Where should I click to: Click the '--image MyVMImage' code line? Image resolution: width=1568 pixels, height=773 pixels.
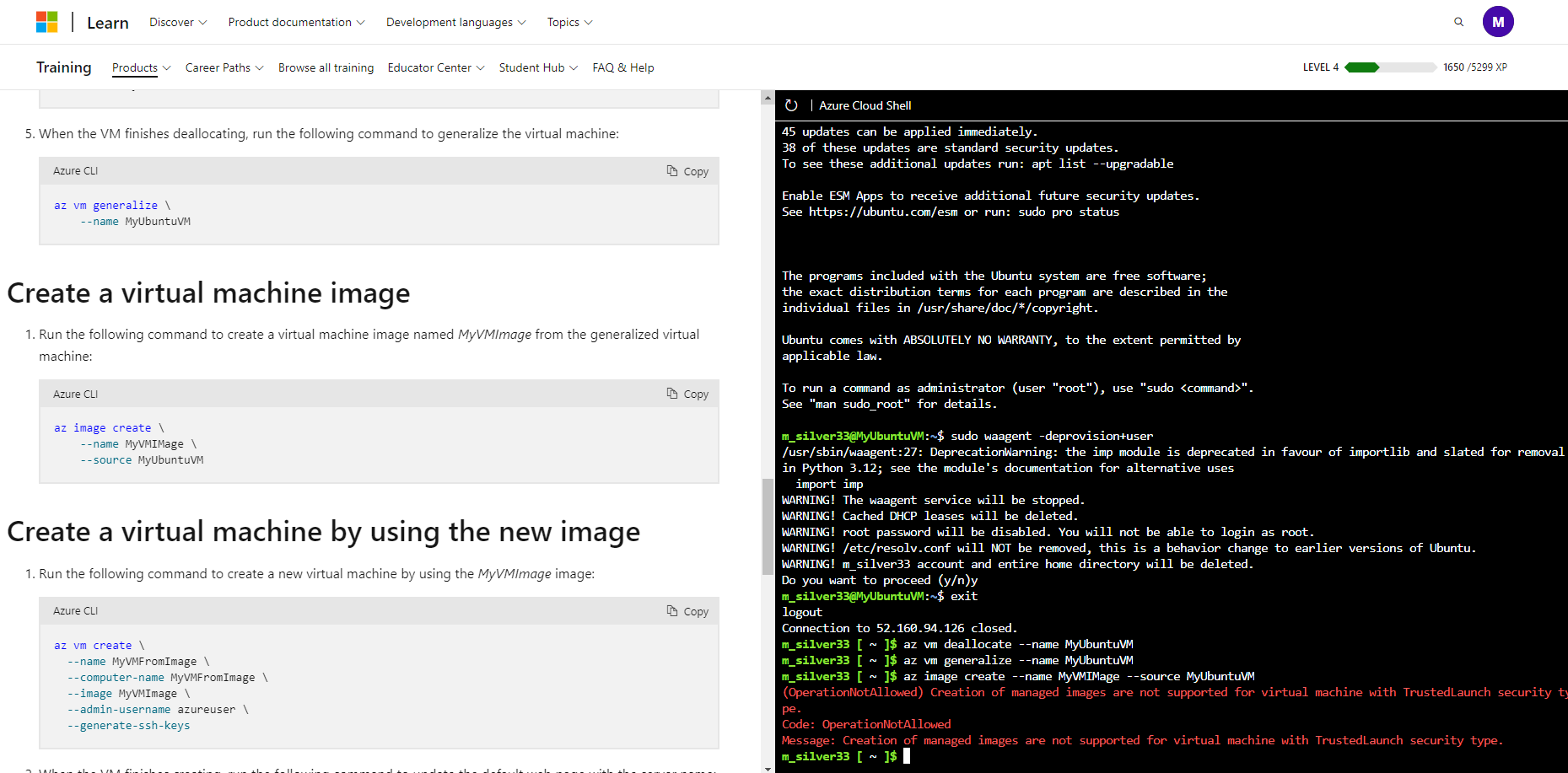pos(128,694)
